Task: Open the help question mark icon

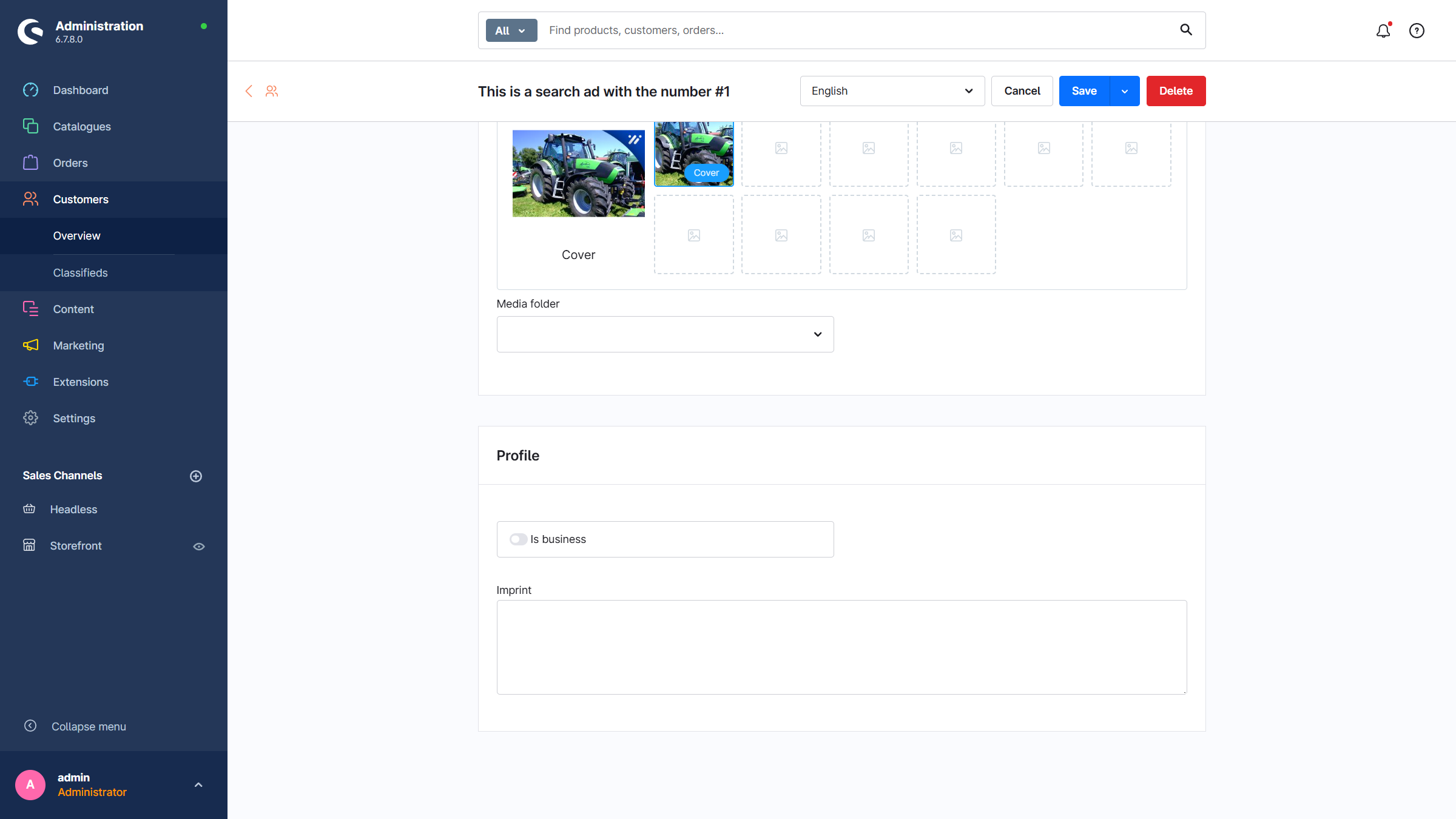Action: (1417, 30)
